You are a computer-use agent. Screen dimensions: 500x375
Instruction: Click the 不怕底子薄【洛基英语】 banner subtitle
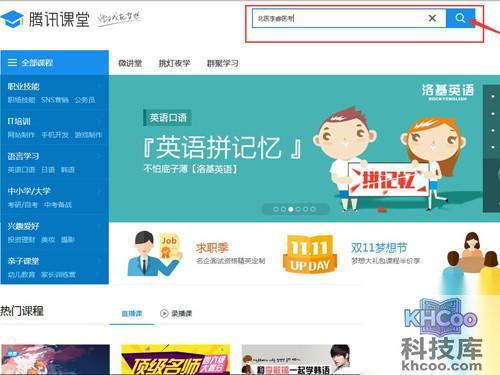click(x=191, y=169)
